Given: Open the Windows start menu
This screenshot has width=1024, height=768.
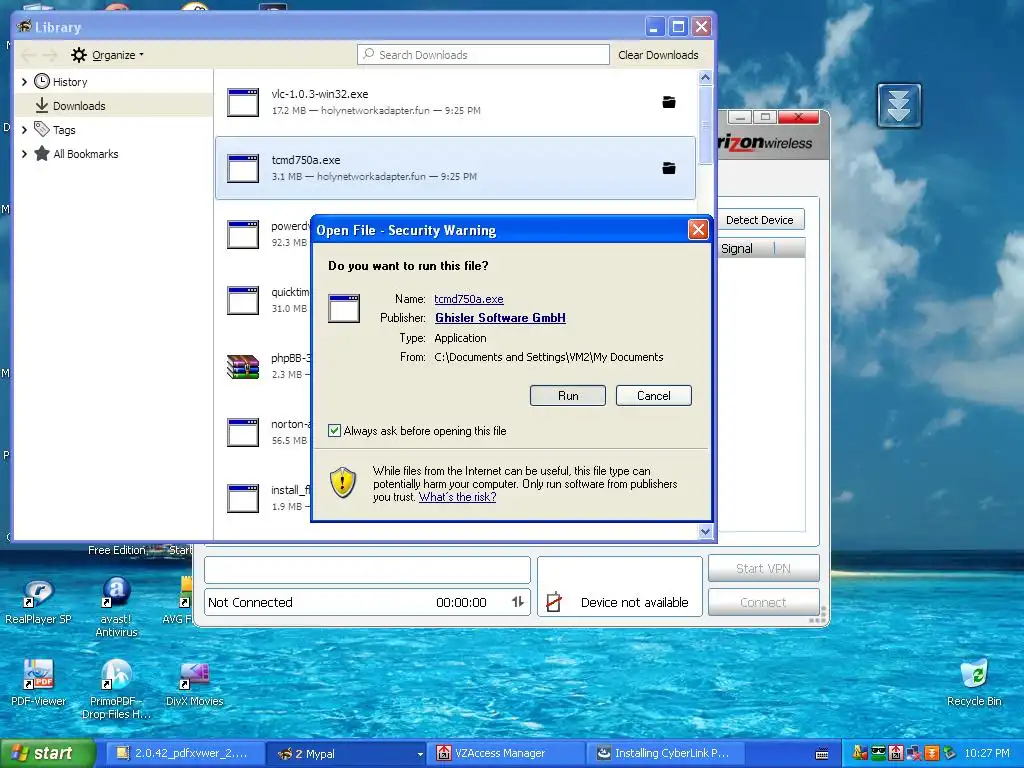Looking at the screenshot, I should pos(47,753).
